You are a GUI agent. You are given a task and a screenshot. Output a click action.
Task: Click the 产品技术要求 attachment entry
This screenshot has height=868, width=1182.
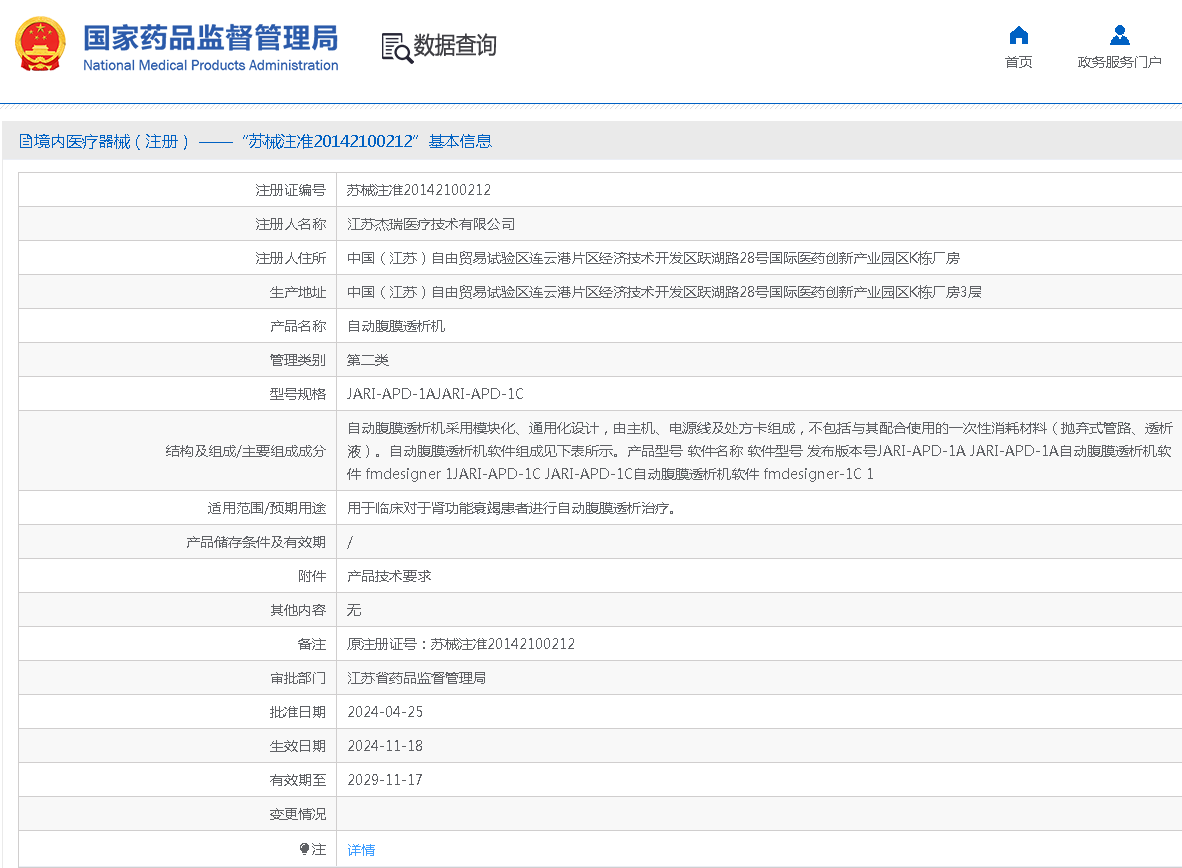tap(389, 576)
